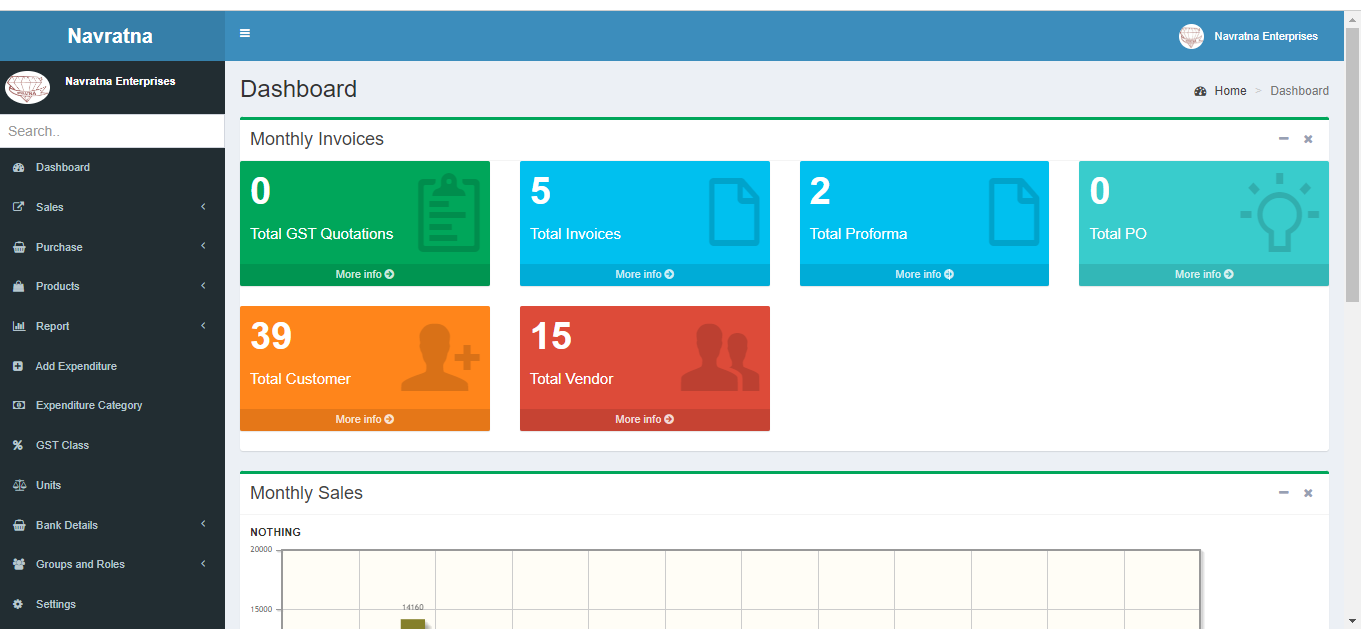Open More info for Total GST Quotations

365,274
